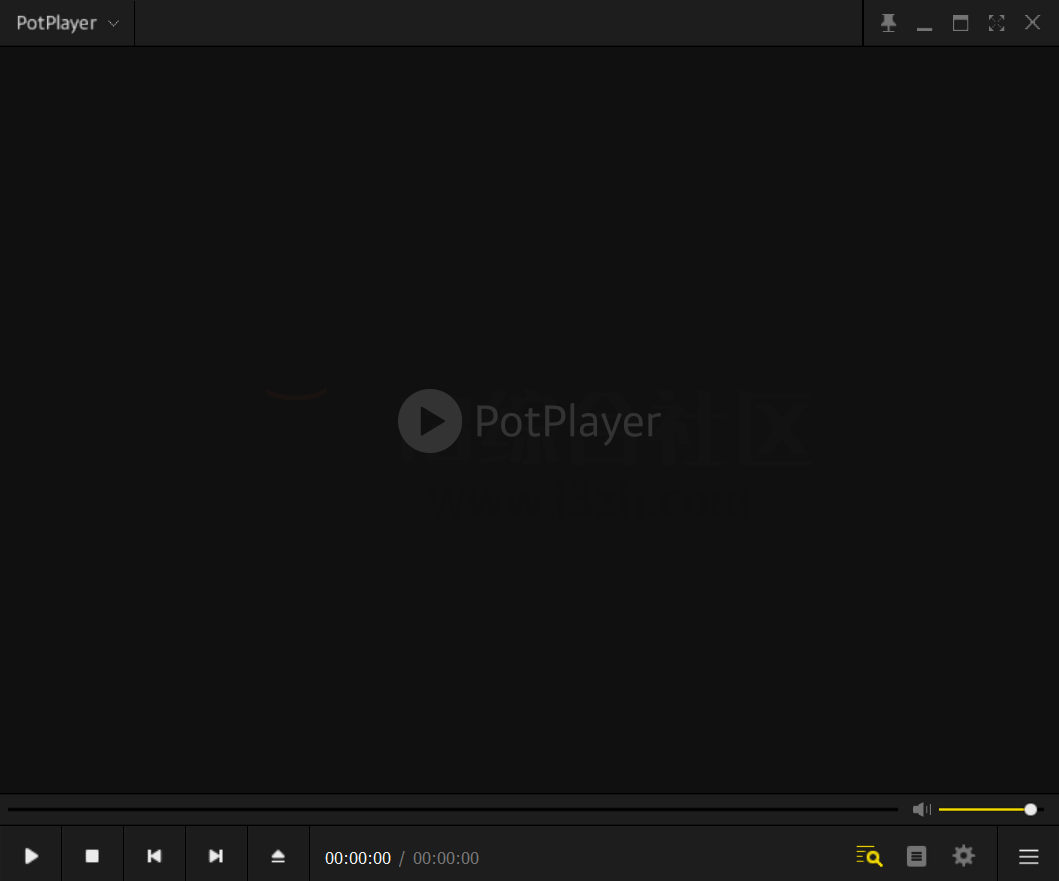Click the playback seek bar
This screenshot has width=1059, height=881.
point(453,809)
